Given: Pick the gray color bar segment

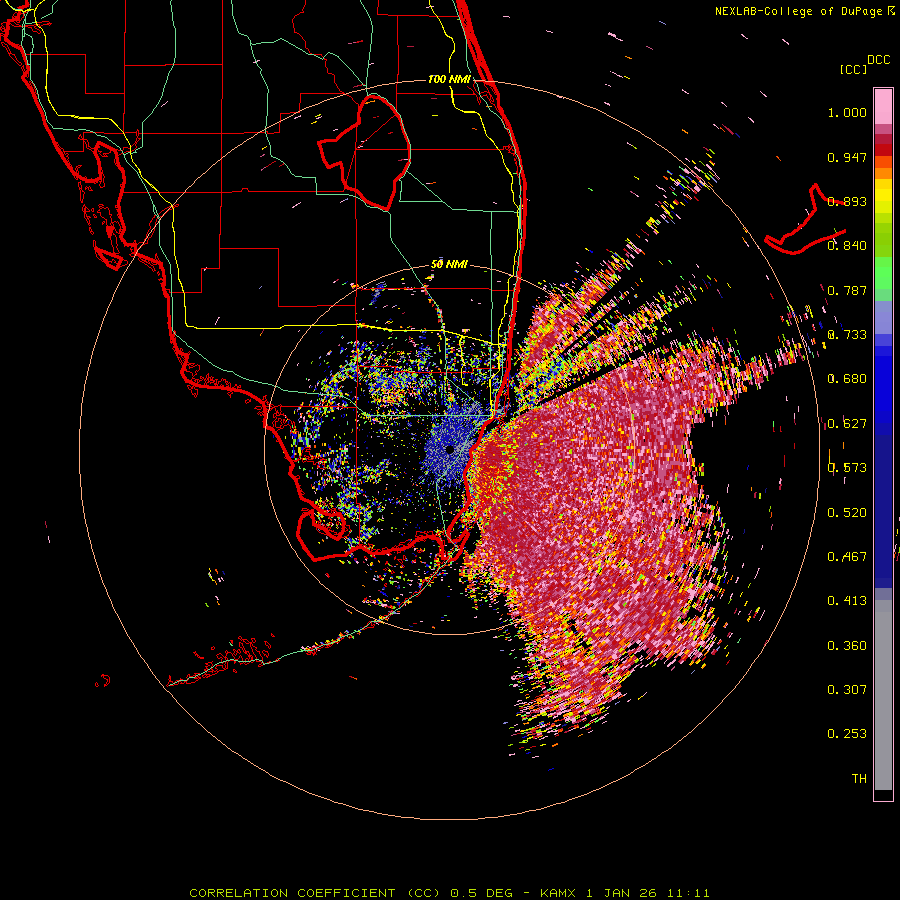Looking at the screenshot, I should (883, 695).
